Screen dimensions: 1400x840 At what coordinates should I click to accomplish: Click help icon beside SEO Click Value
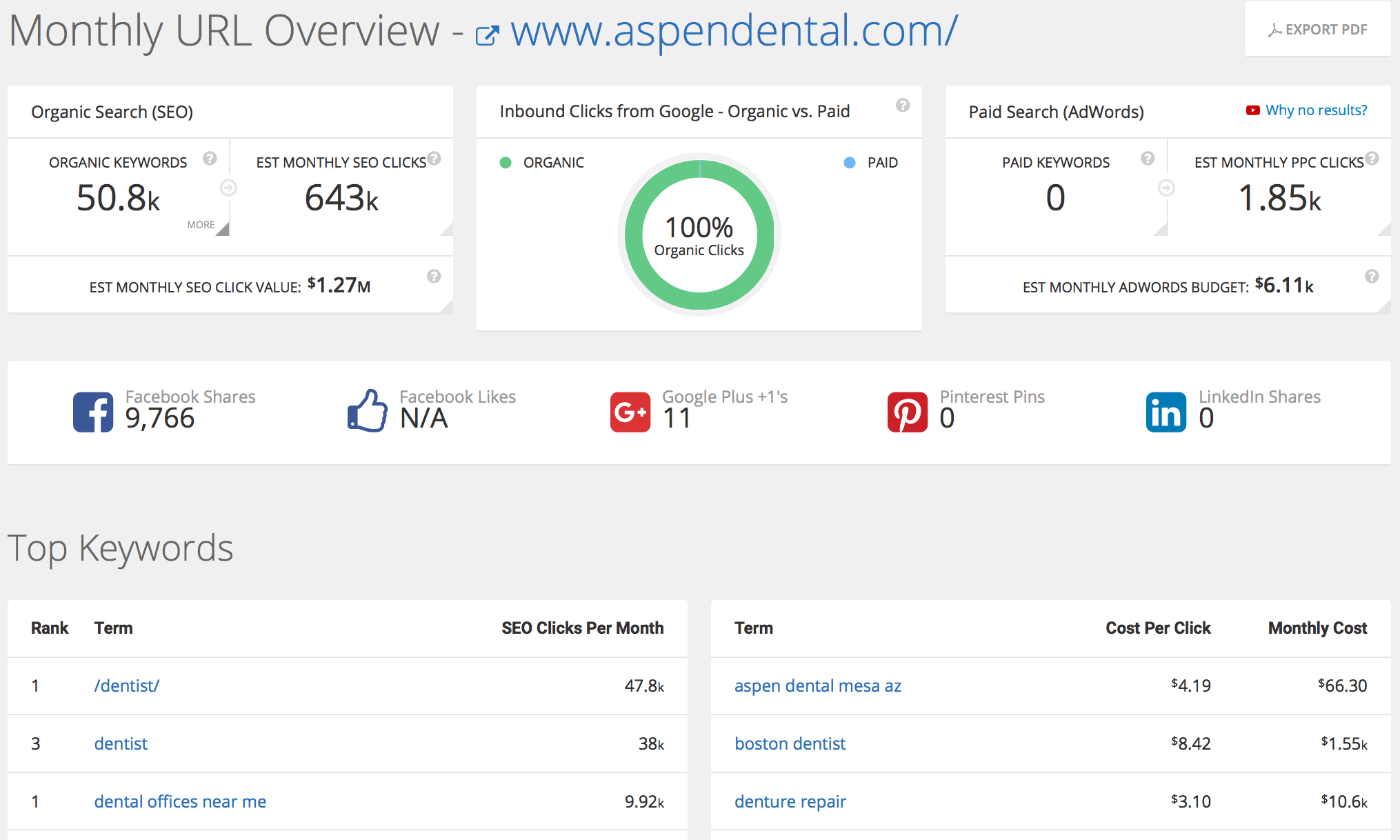click(434, 277)
